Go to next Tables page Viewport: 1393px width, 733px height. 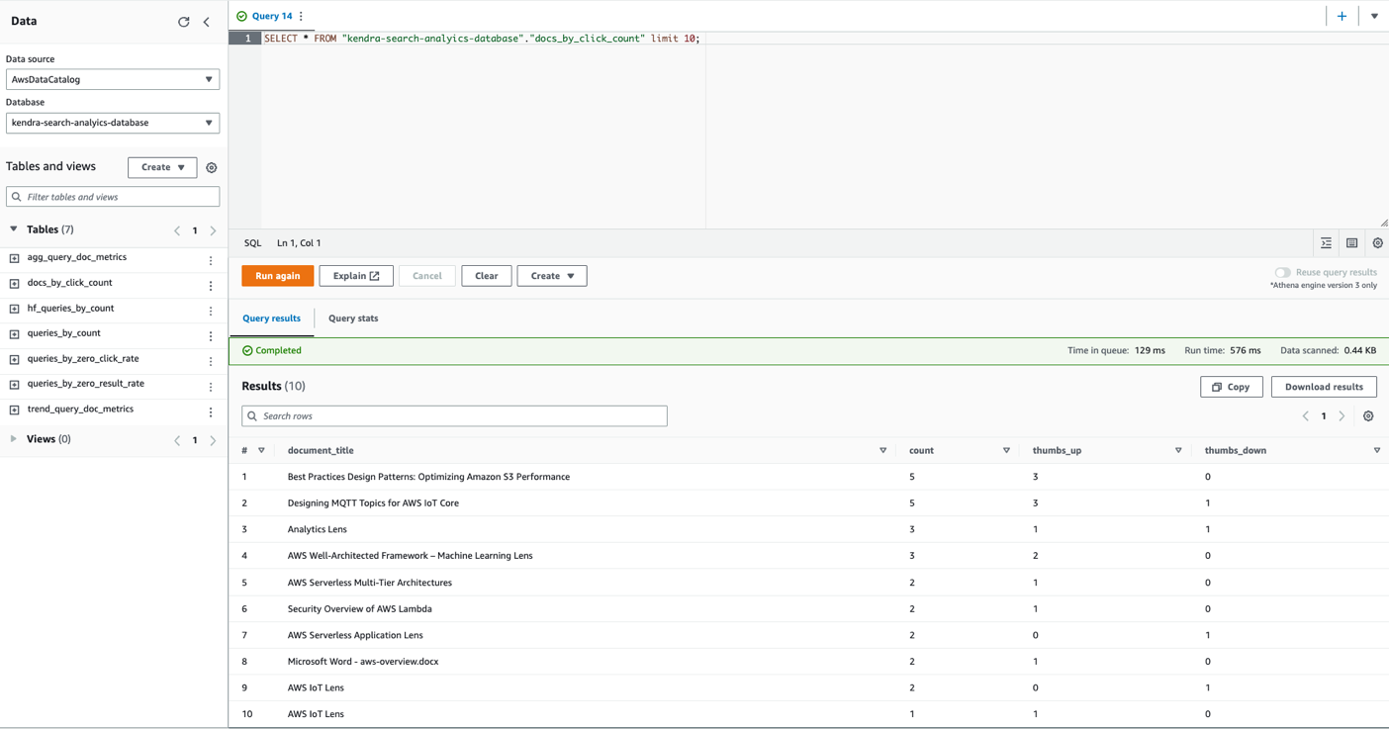(x=213, y=231)
